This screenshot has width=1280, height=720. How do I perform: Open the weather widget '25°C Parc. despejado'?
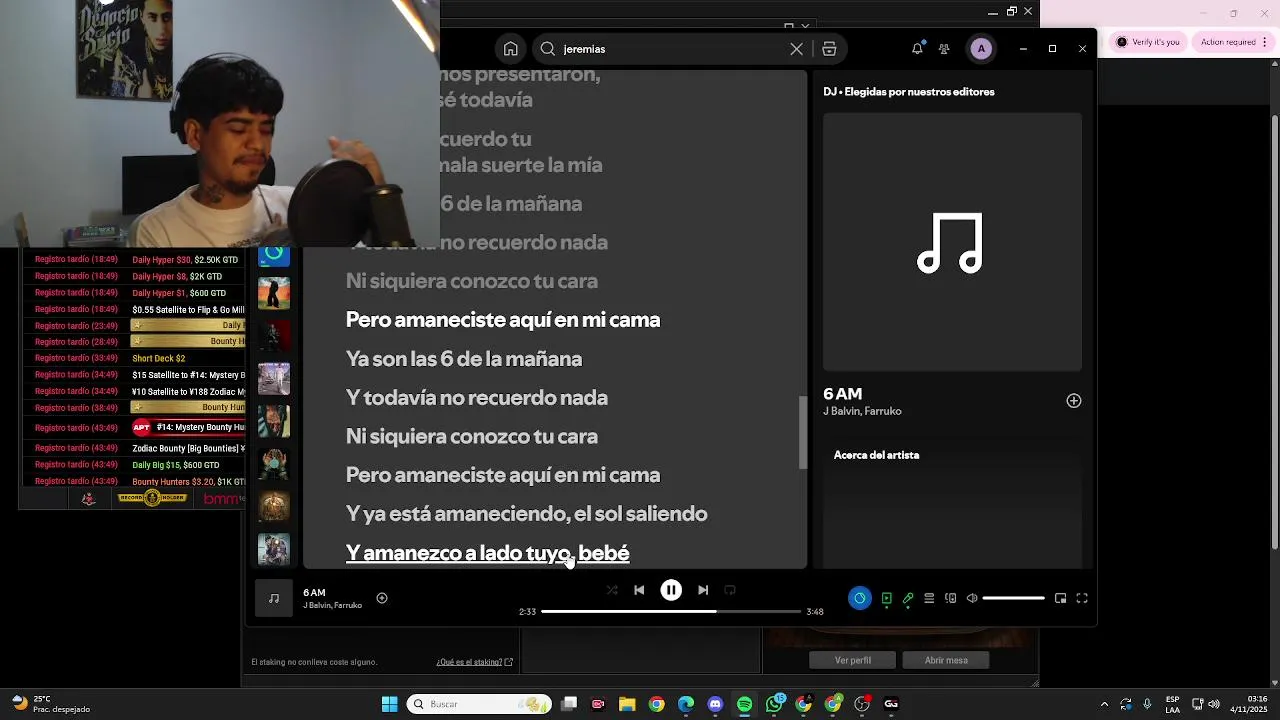(50, 704)
